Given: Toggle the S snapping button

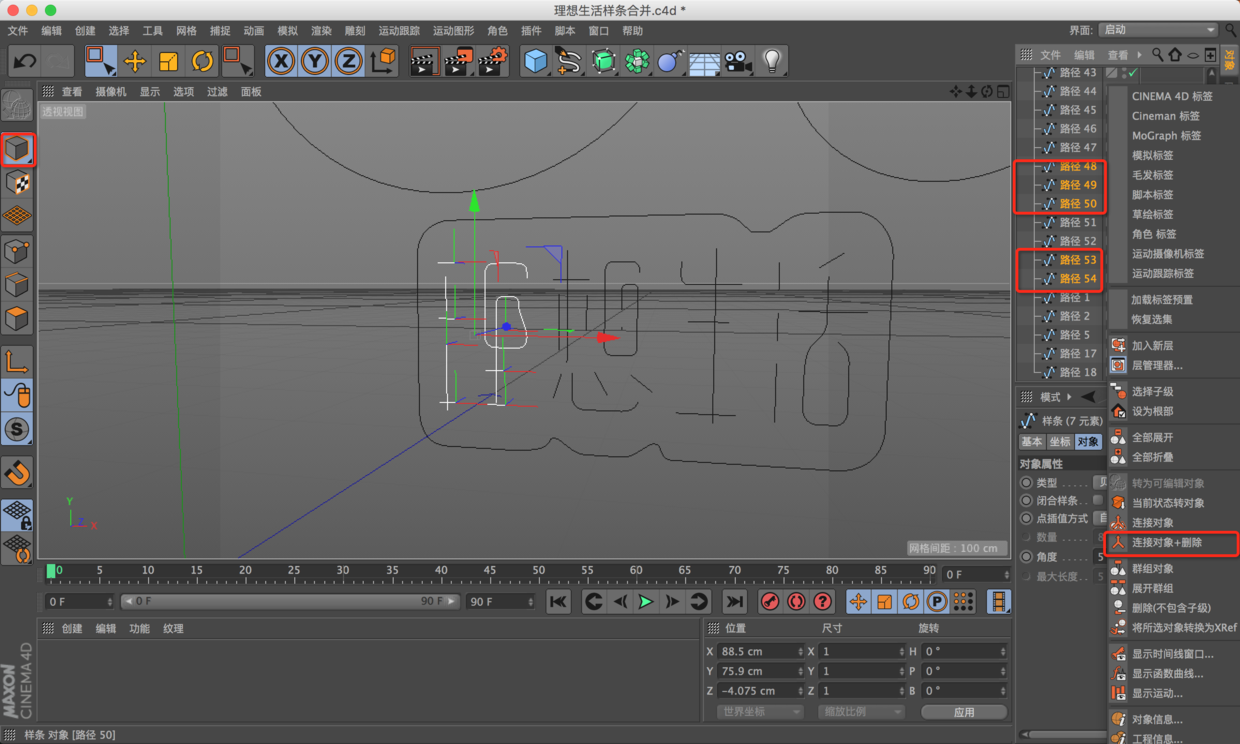Looking at the screenshot, I should click(17, 430).
